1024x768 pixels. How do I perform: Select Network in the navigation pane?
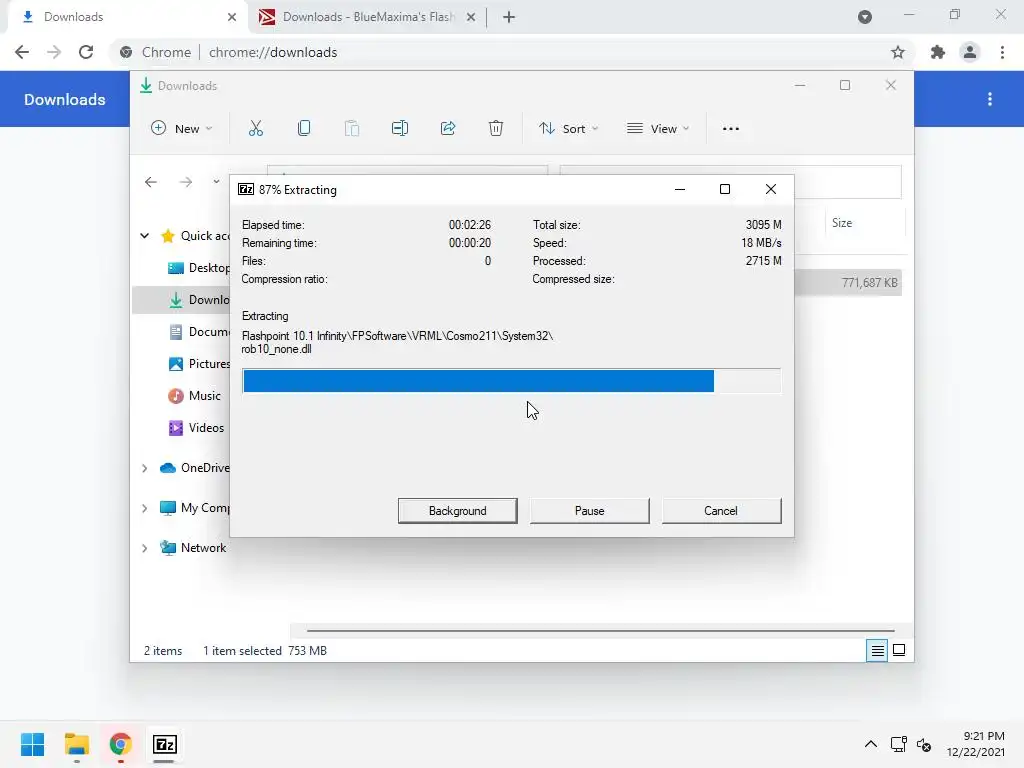tap(193, 548)
